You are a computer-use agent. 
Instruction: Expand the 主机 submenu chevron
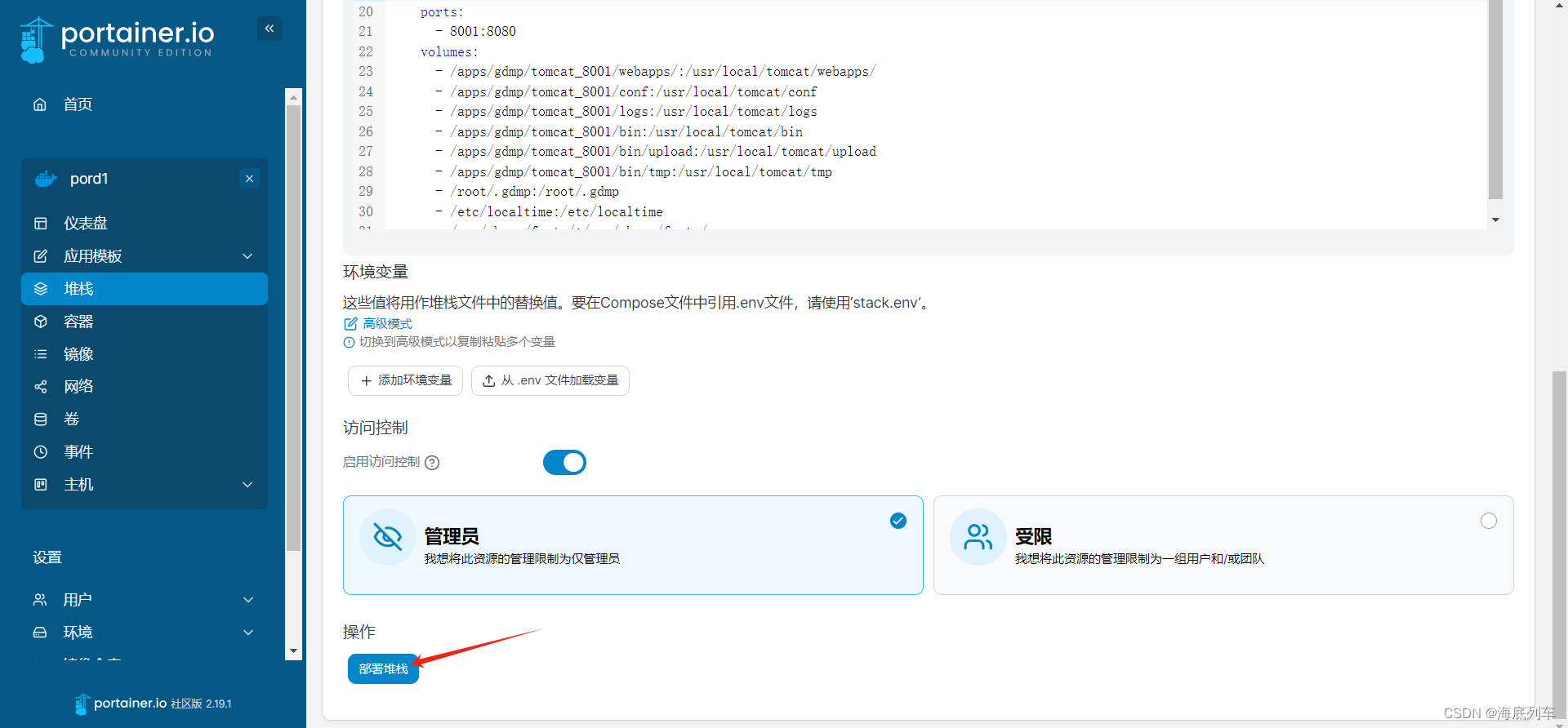[247, 485]
